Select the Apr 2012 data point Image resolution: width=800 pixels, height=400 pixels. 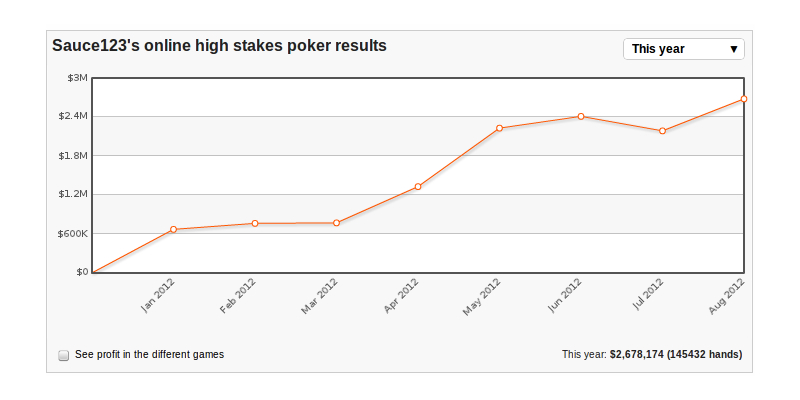[x=418, y=186]
